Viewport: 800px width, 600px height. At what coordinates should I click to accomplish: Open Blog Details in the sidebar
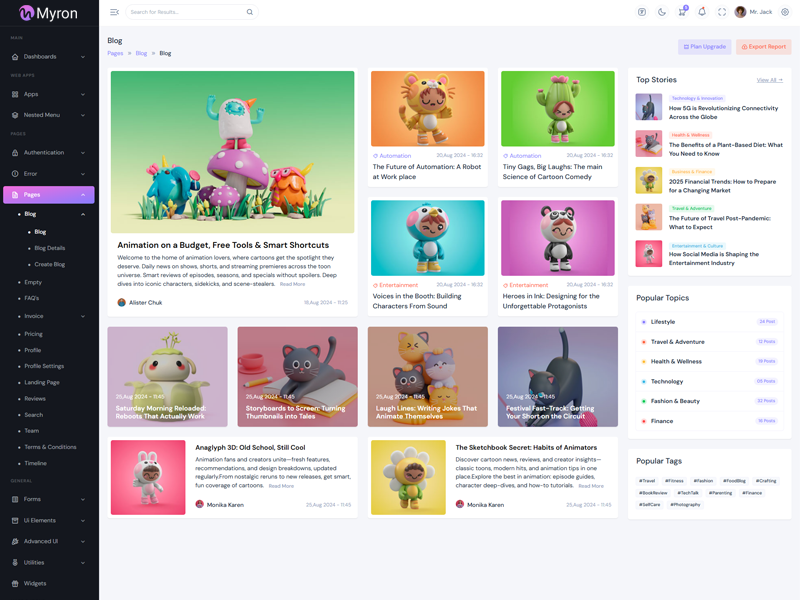49,248
